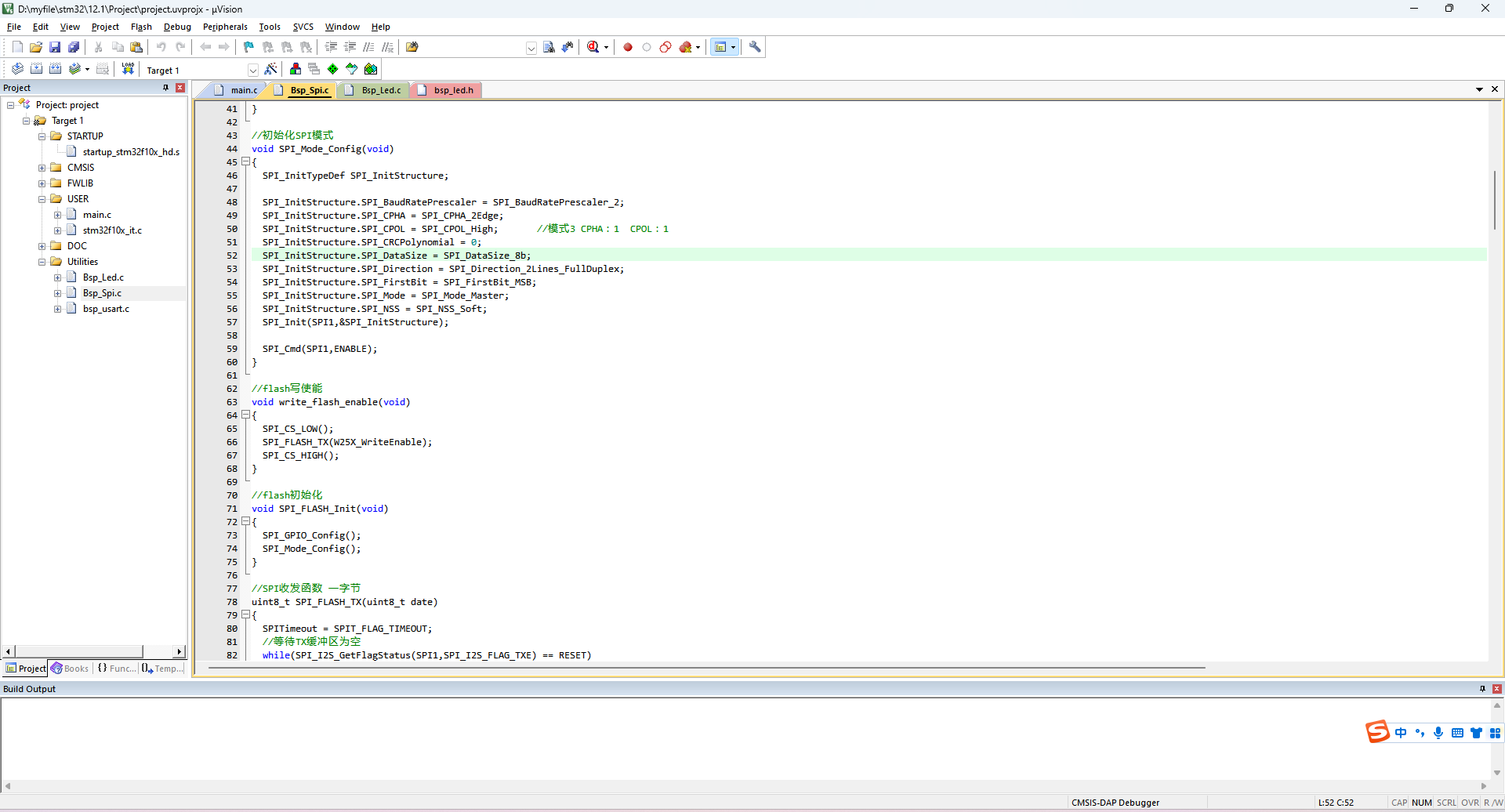Expand the DOC folder
1505x812 pixels.
tap(42, 246)
